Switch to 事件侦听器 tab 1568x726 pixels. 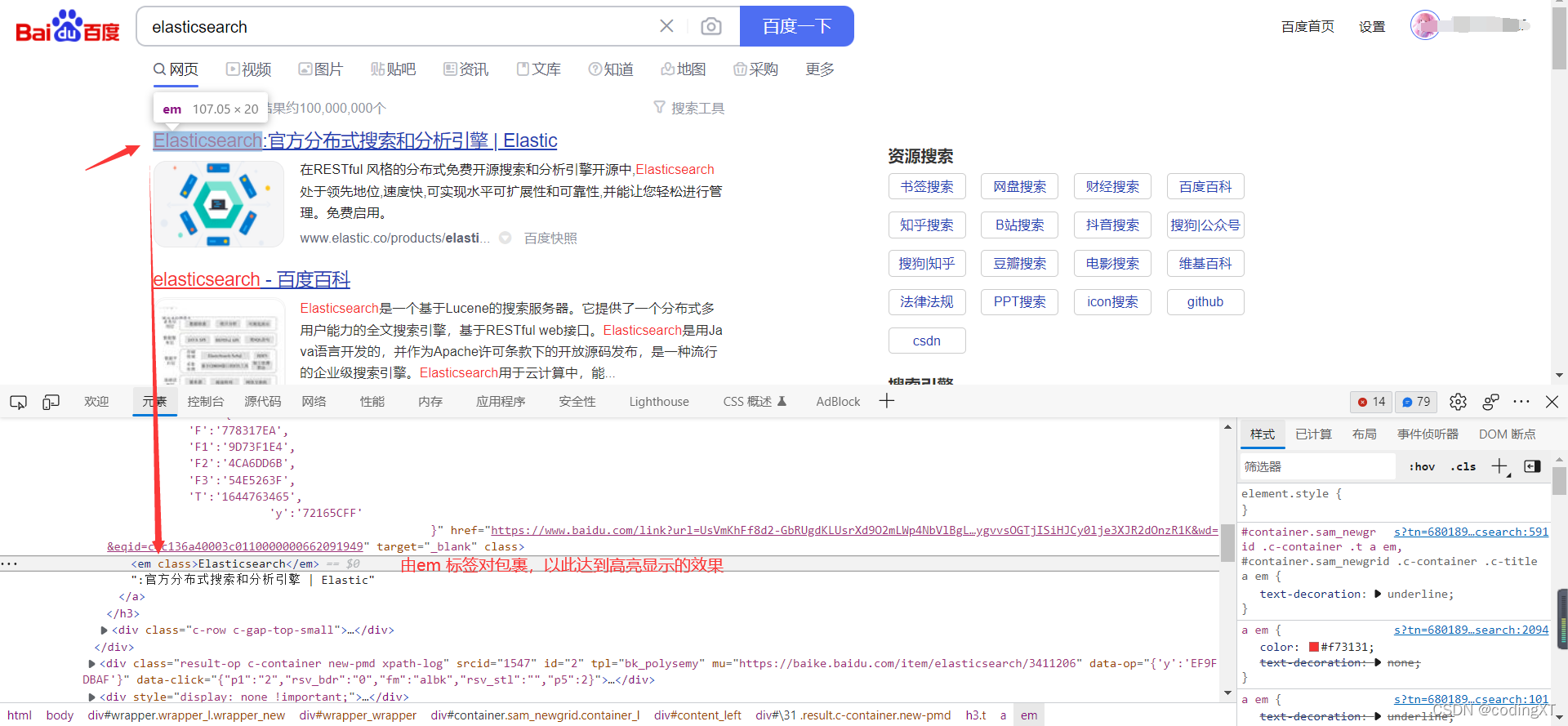point(1428,434)
